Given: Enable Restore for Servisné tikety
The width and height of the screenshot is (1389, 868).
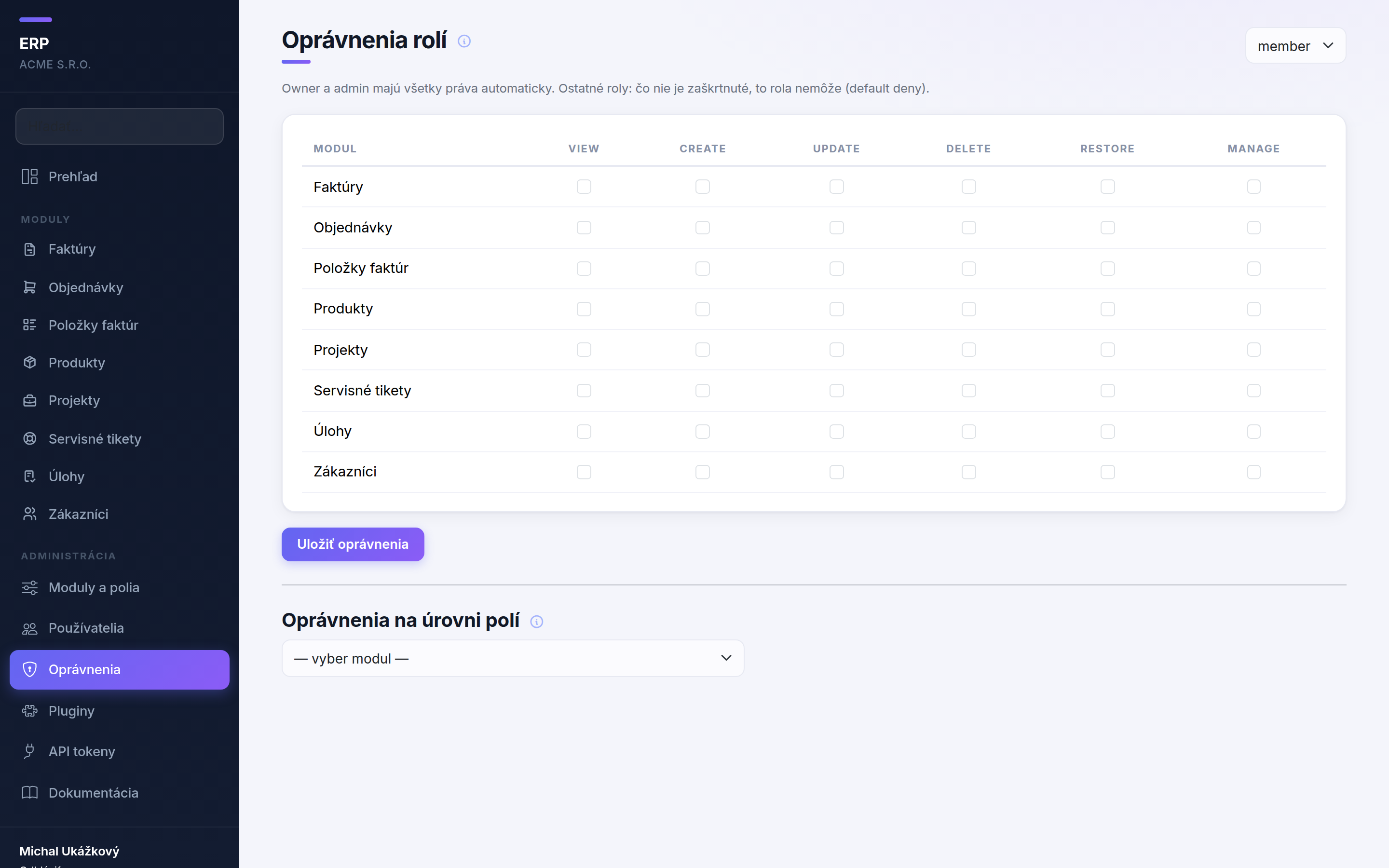Looking at the screenshot, I should (1107, 391).
